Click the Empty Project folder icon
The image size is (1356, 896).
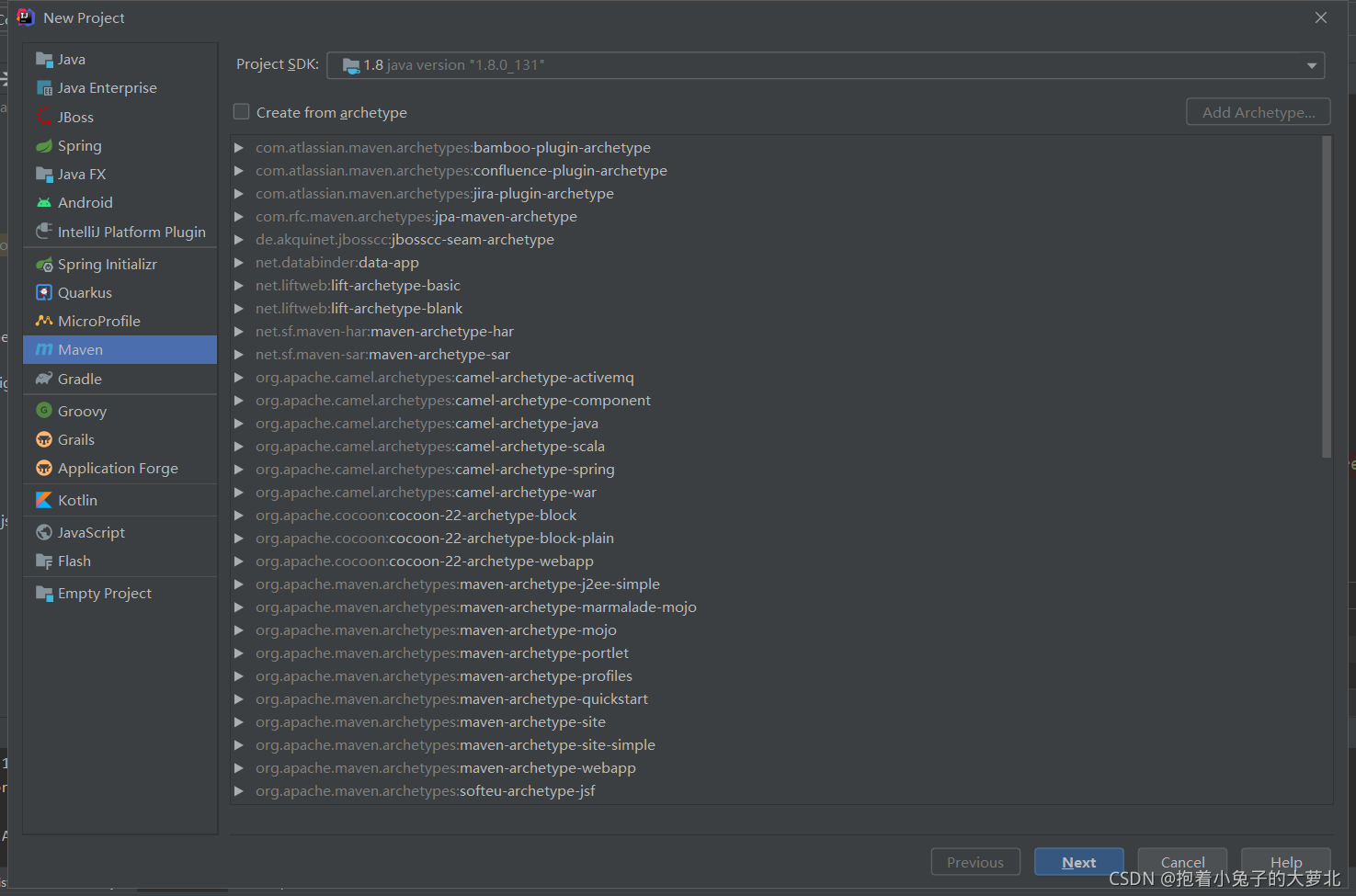44,593
